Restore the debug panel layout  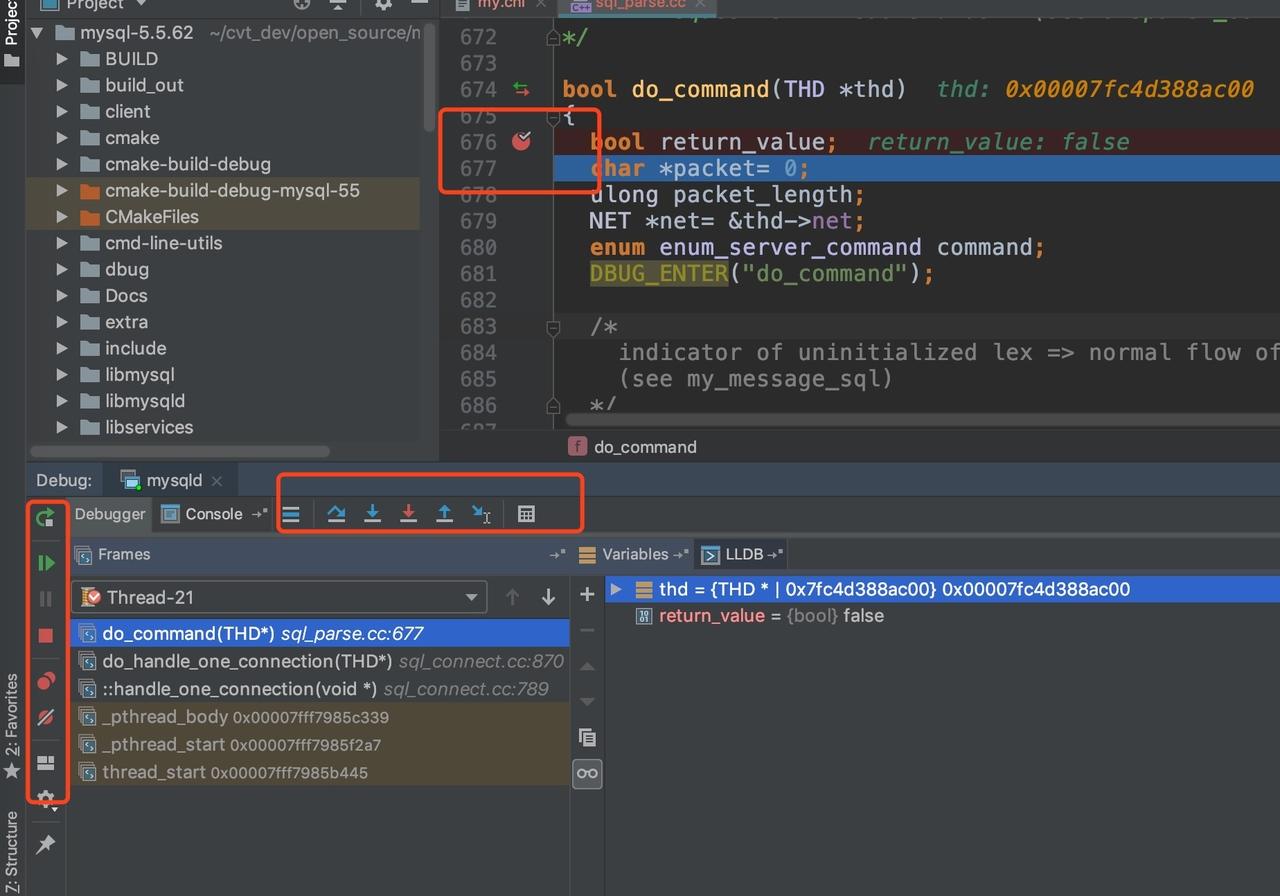45,763
